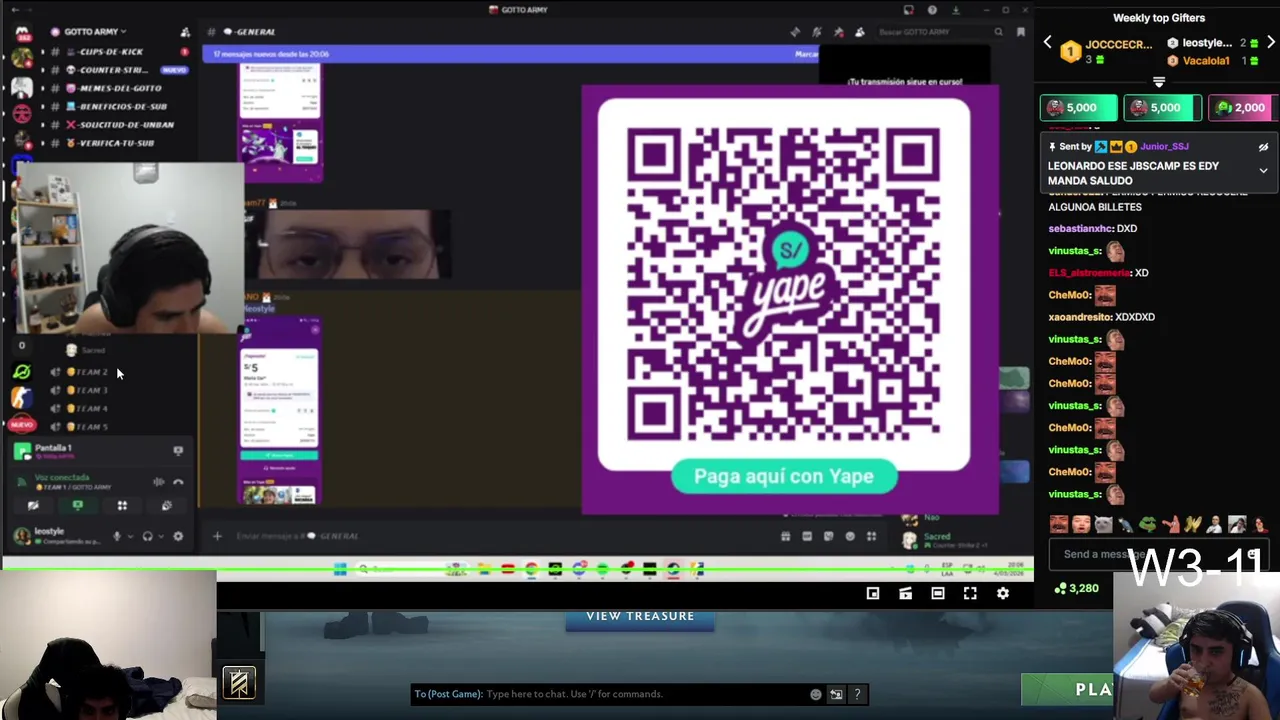Click the Discord download arrow icon
Viewport: 1280px width, 720px height.
click(x=955, y=10)
